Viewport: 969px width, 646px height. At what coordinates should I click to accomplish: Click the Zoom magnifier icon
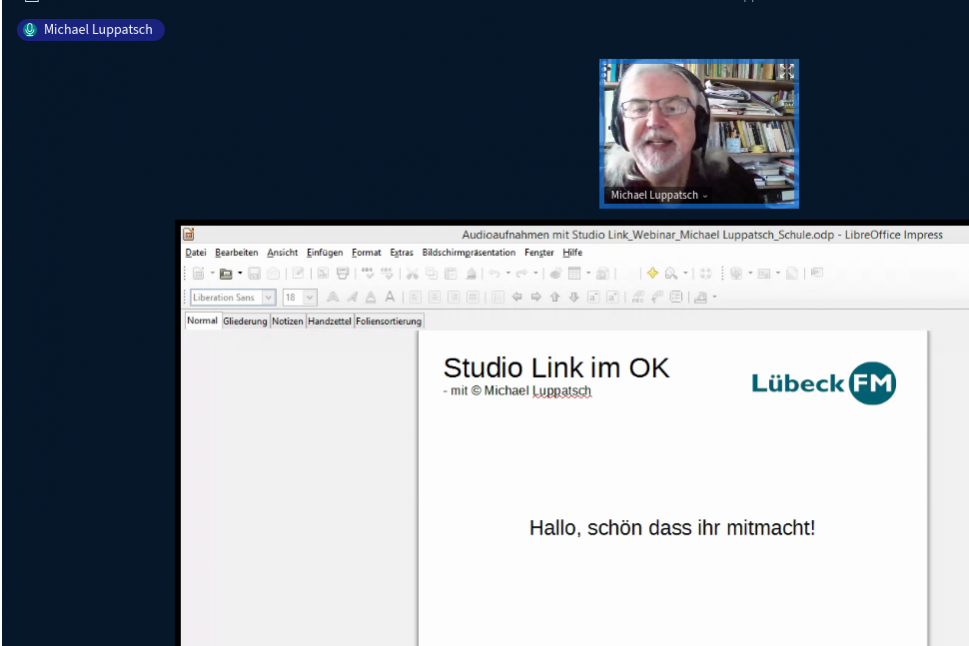click(x=671, y=273)
